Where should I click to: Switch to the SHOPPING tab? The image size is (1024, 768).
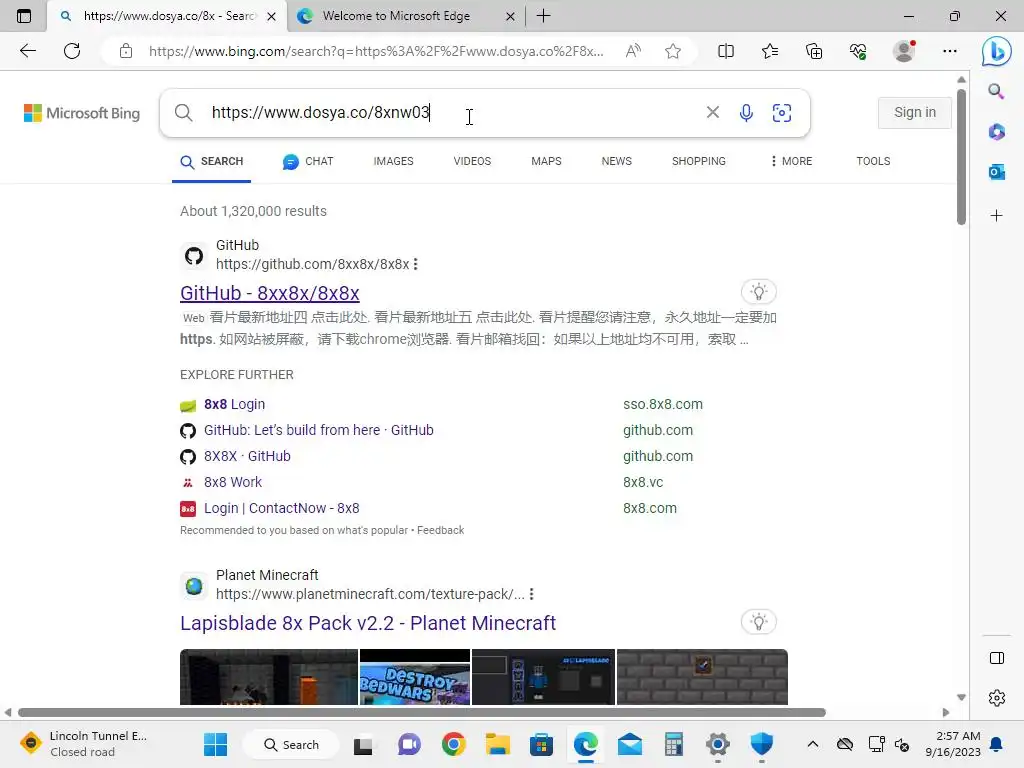pos(699,161)
